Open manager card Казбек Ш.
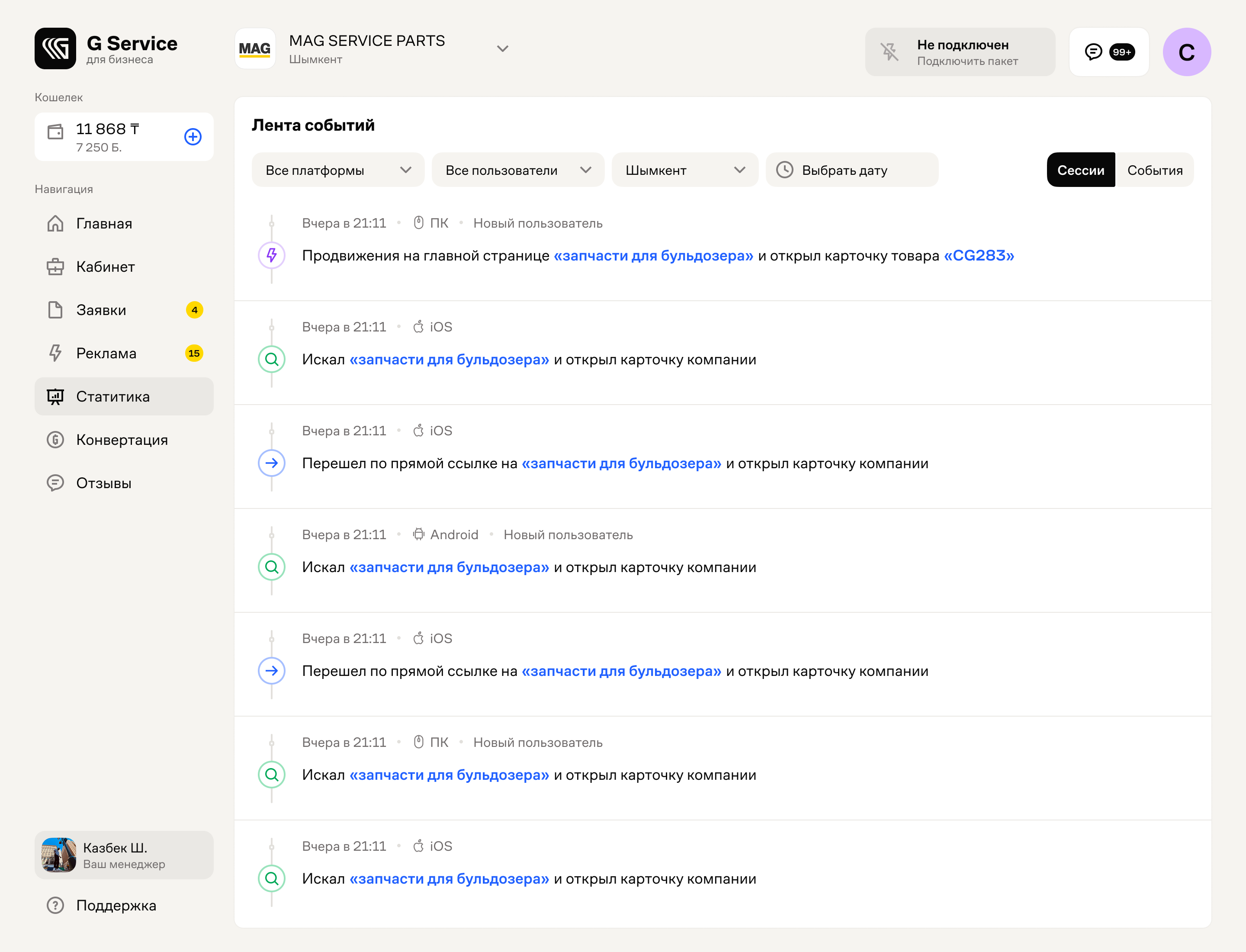The height and width of the screenshot is (952, 1246). click(124, 855)
